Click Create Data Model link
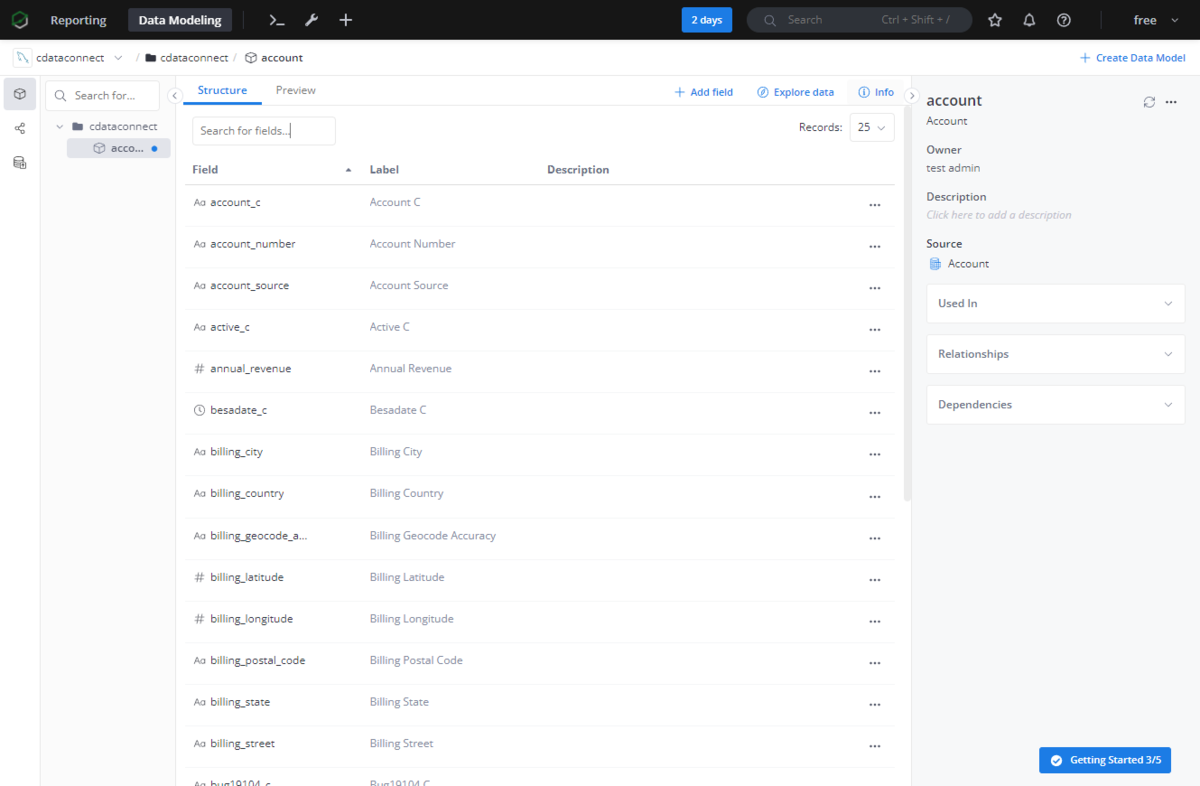 1133,58
